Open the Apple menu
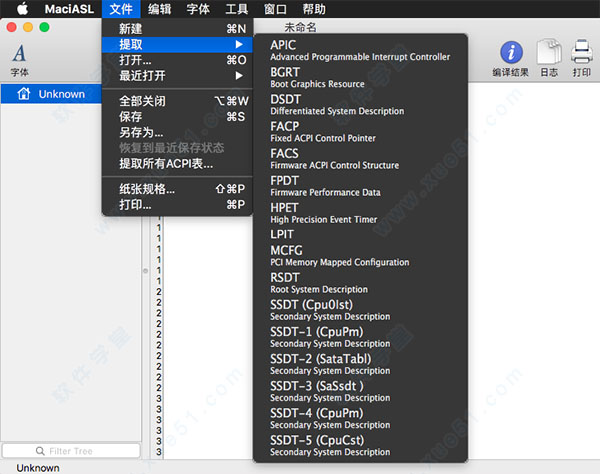This screenshot has width=600, height=474. point(22,8)
